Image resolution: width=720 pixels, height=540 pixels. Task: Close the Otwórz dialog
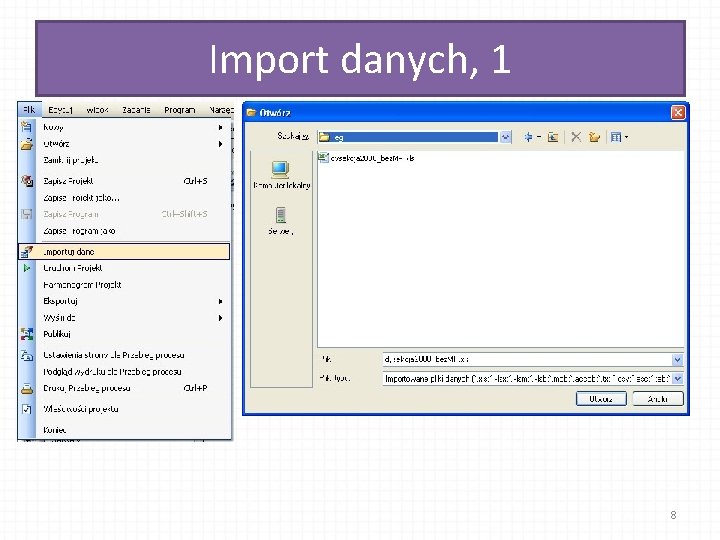click(x=678, y=112)
